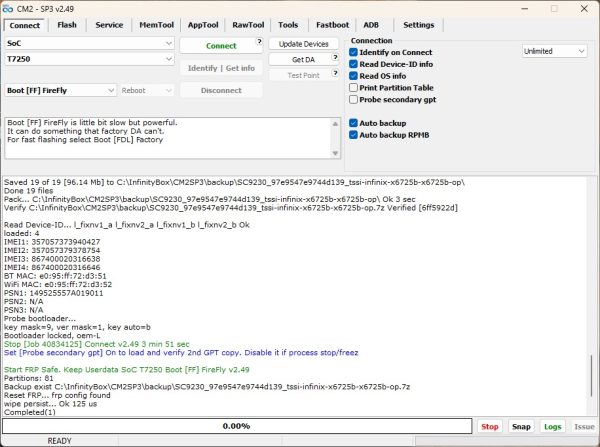This screenshot has width=600, height=447.
Task: Click the PSN1: 149525557A019011 line
Action: (54, 293)
